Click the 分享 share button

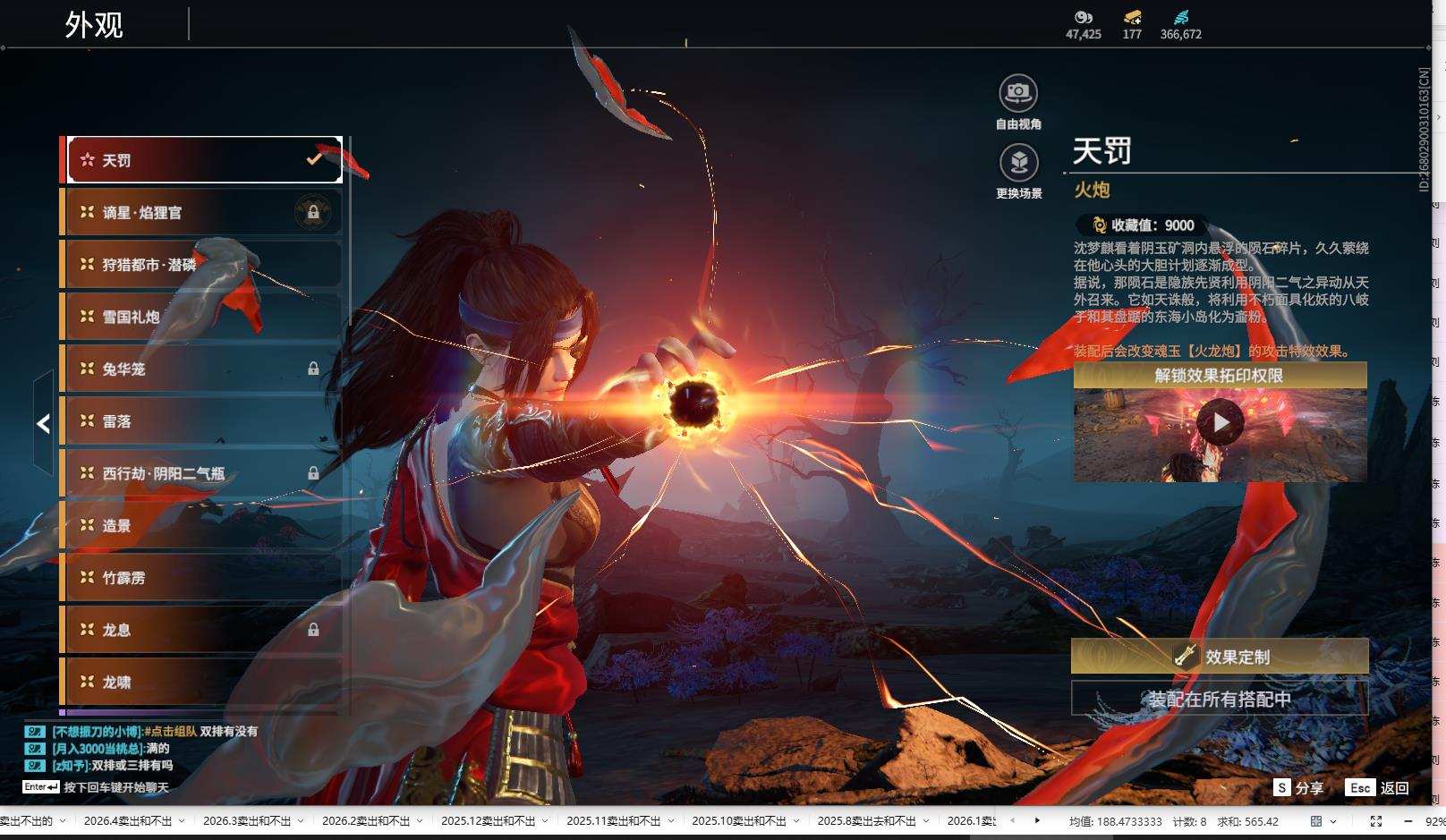tap(1298, 787)
